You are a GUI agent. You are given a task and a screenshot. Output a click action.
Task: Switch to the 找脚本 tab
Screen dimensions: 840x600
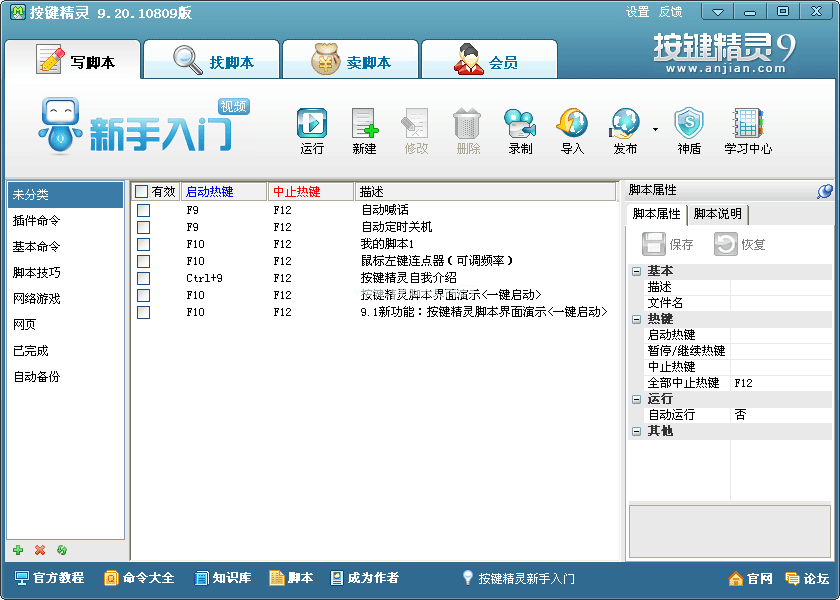213,62
